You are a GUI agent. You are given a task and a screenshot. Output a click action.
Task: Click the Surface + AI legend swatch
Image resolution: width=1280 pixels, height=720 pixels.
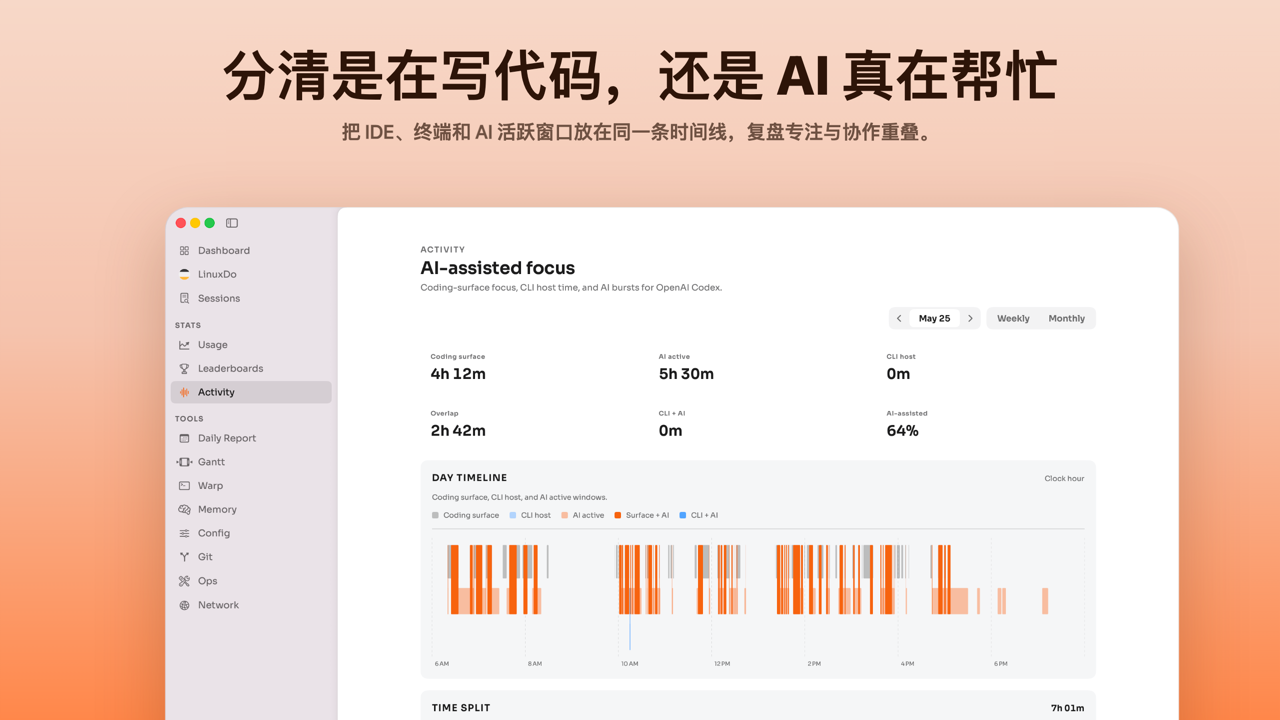pyautogui.click(x=618, y=516)
